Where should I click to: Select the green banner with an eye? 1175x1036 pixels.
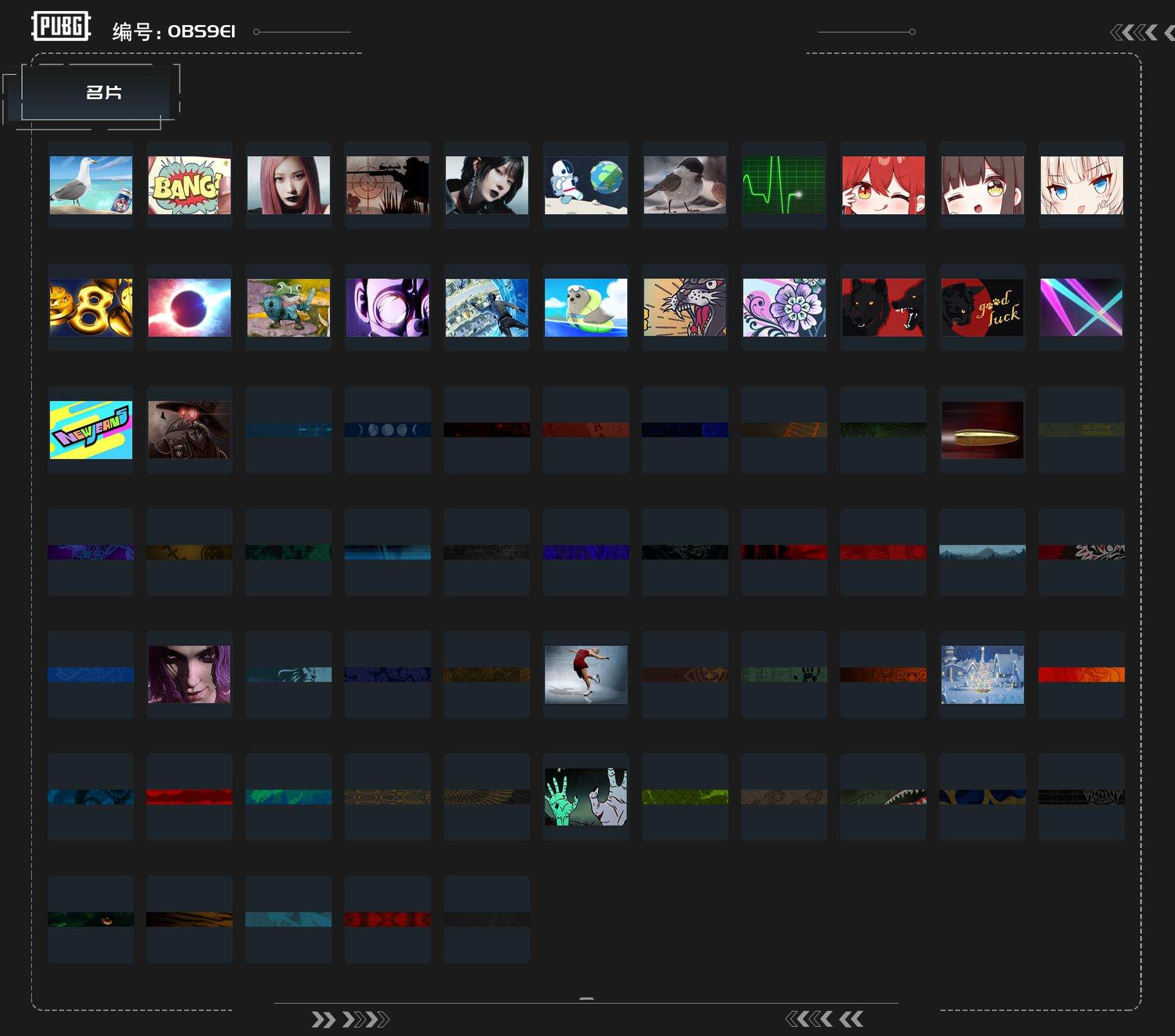(91, 919)
